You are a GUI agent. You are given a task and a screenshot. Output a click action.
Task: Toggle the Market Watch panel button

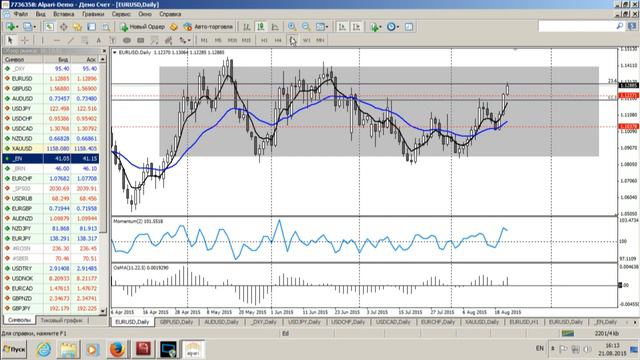[x=49, y=27]
